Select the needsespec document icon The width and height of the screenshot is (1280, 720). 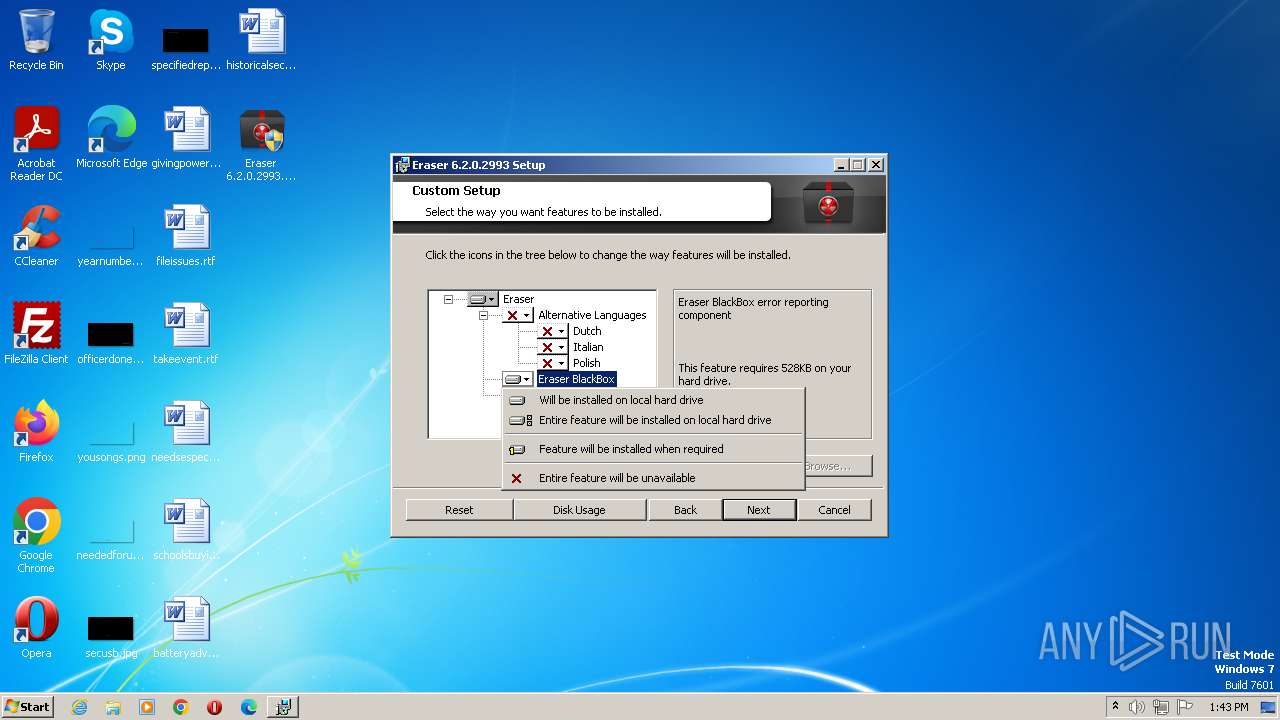tap(186, 432)
